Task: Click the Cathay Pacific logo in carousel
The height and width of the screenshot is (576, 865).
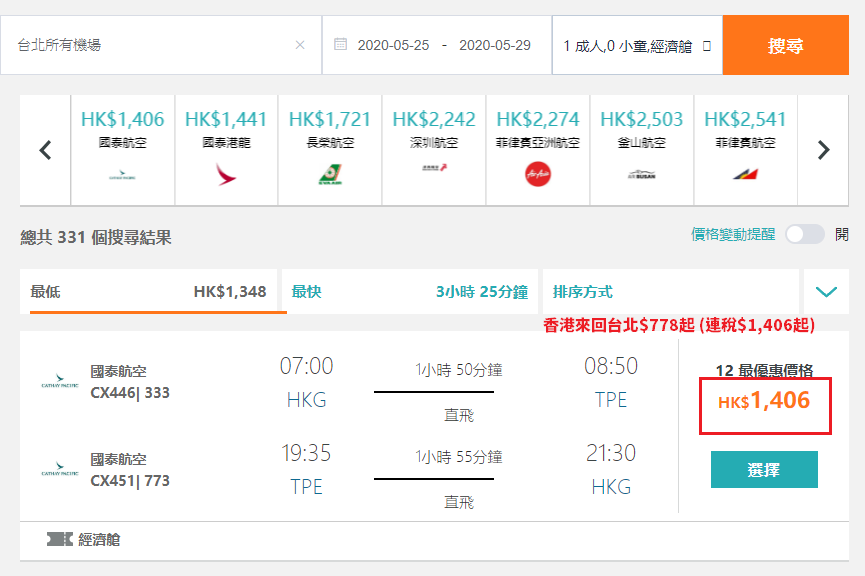Action: click(122, 175)
